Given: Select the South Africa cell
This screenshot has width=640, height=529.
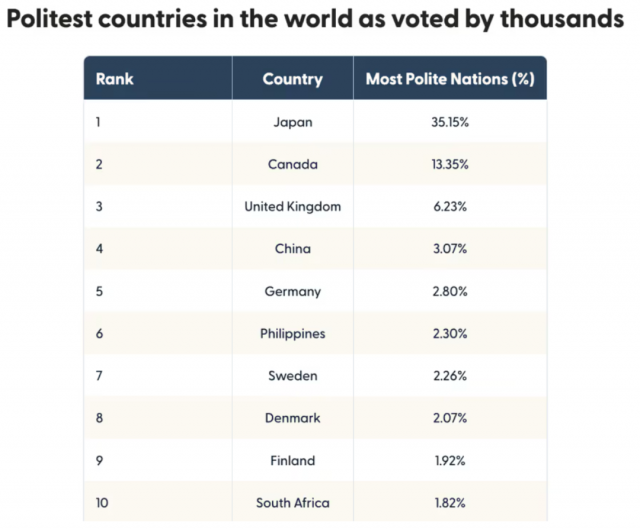Looking at the screenshot, I should [292, 502].
